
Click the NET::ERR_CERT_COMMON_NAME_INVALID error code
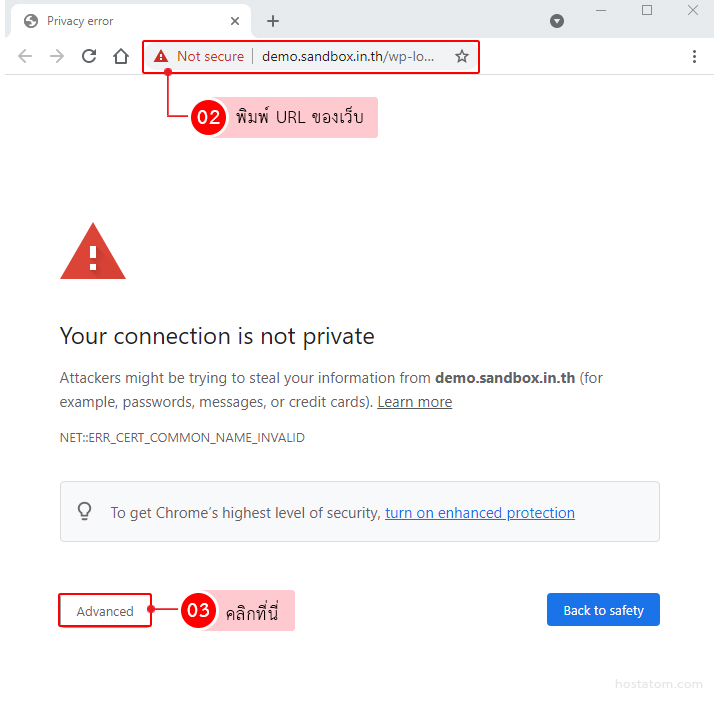click(x=182, y=438)
